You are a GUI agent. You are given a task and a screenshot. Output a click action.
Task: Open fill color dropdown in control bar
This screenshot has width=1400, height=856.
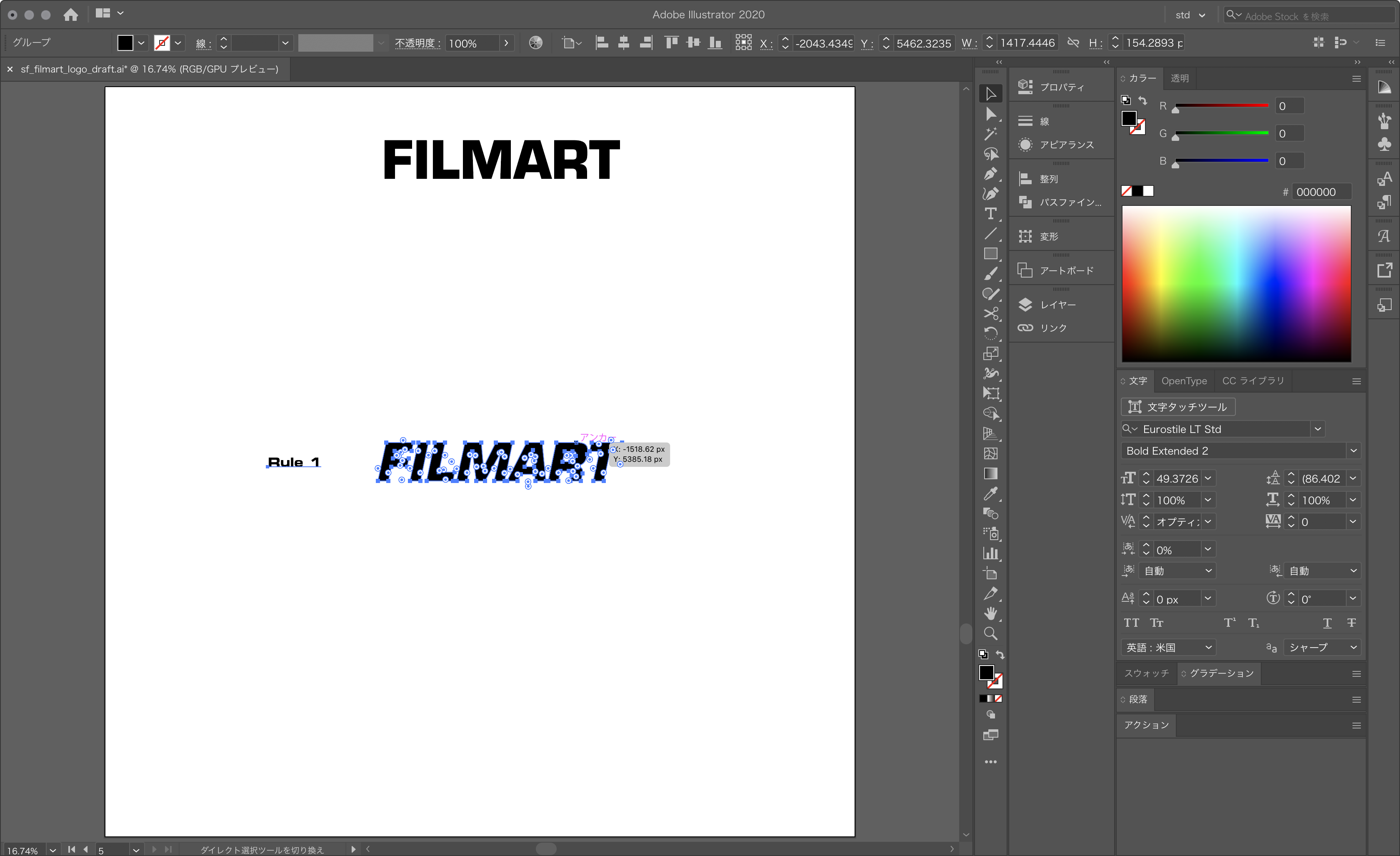[141, 43]
